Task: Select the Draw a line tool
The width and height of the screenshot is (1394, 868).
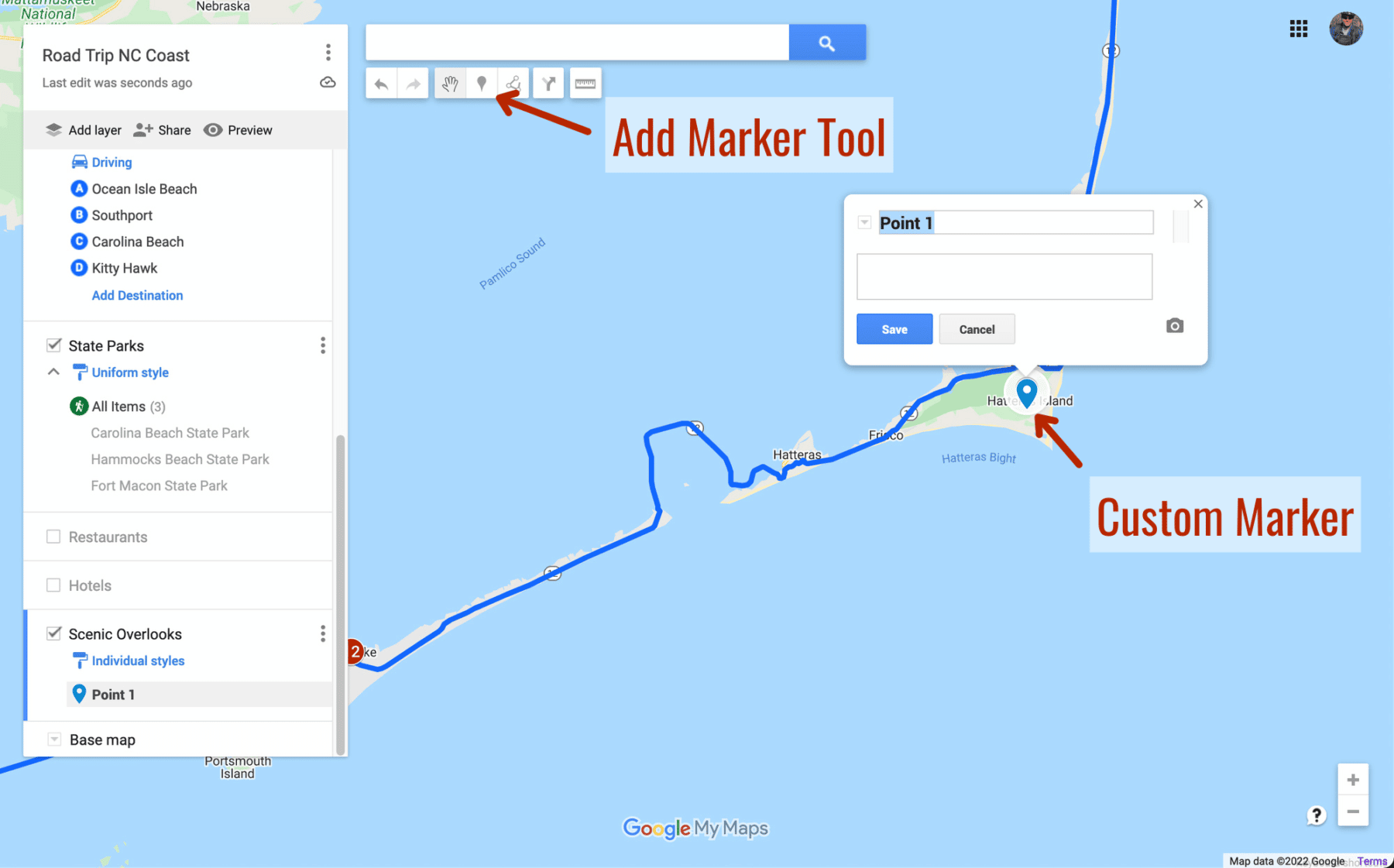Action: tap(513, 84)
